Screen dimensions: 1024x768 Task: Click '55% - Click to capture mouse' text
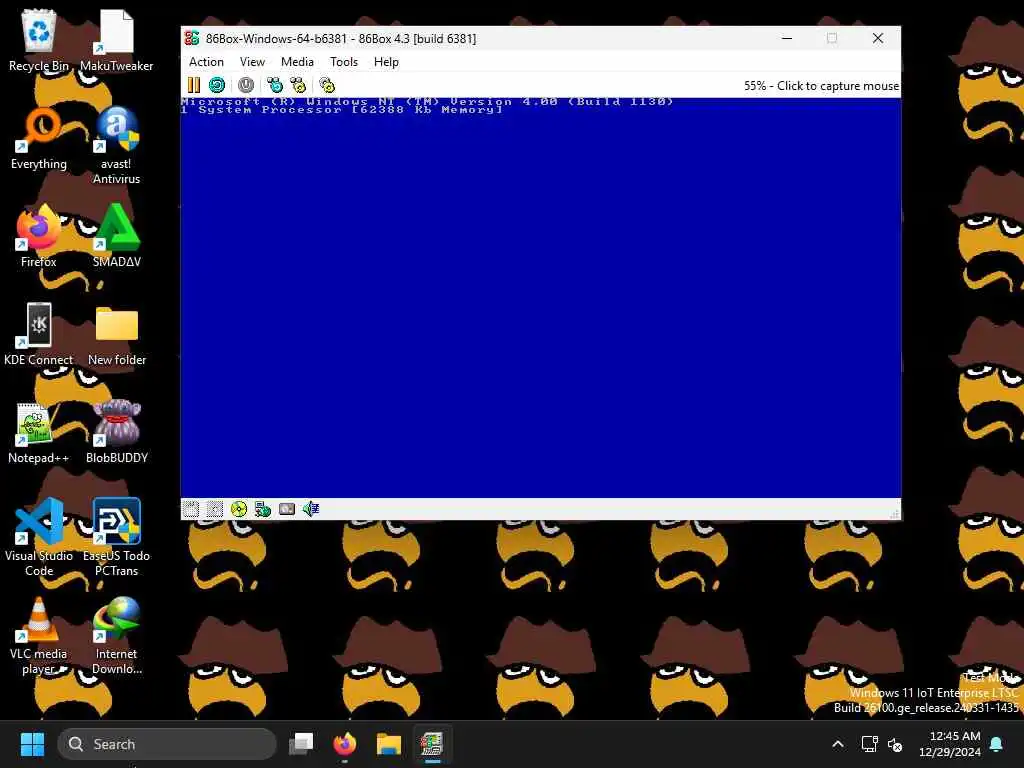coord(821,86)
